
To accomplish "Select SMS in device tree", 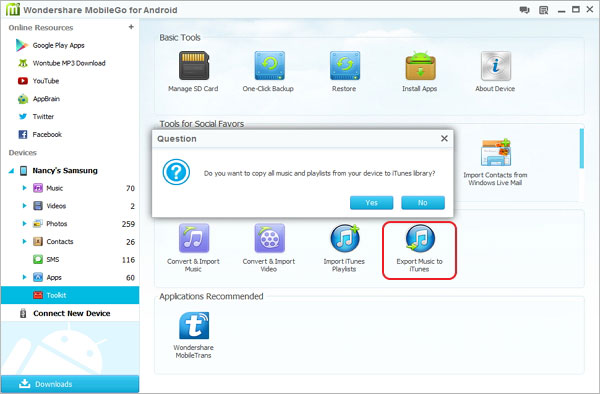I will click(52, 259).
